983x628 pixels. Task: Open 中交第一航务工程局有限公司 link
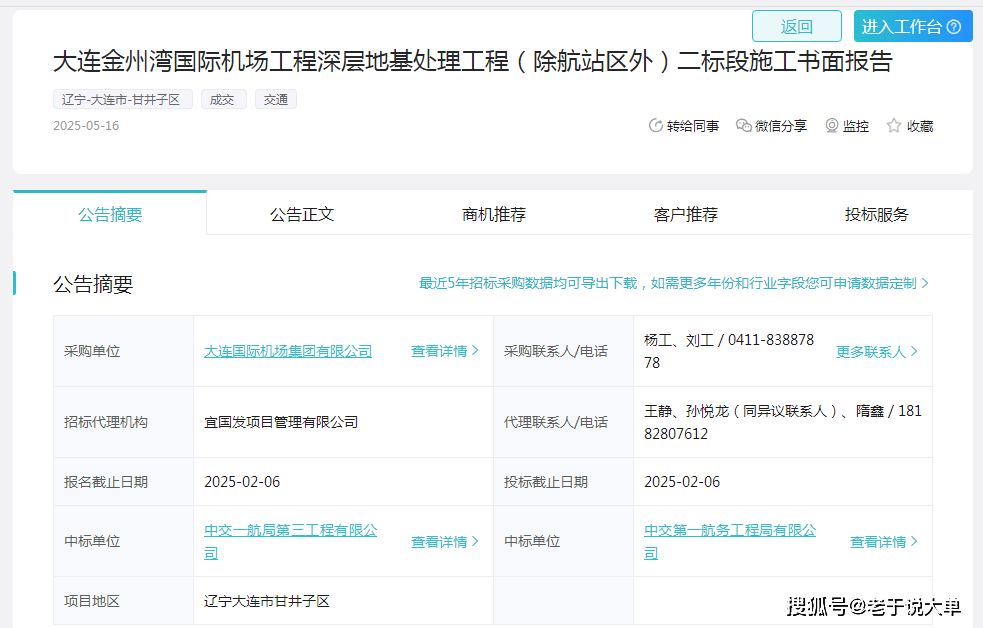pos(730,542)
